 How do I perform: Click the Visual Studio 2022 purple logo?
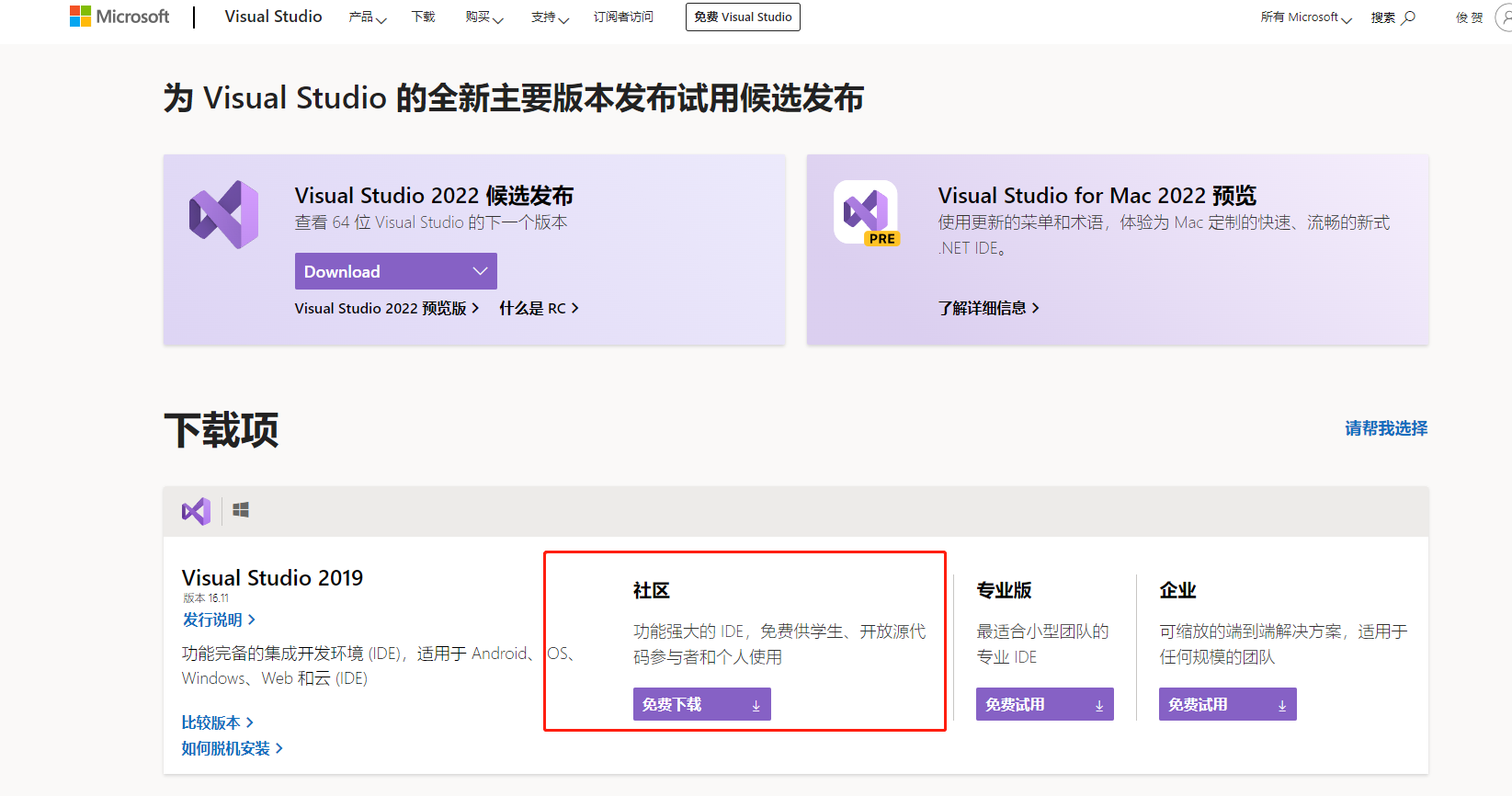[x=224, y=215]
